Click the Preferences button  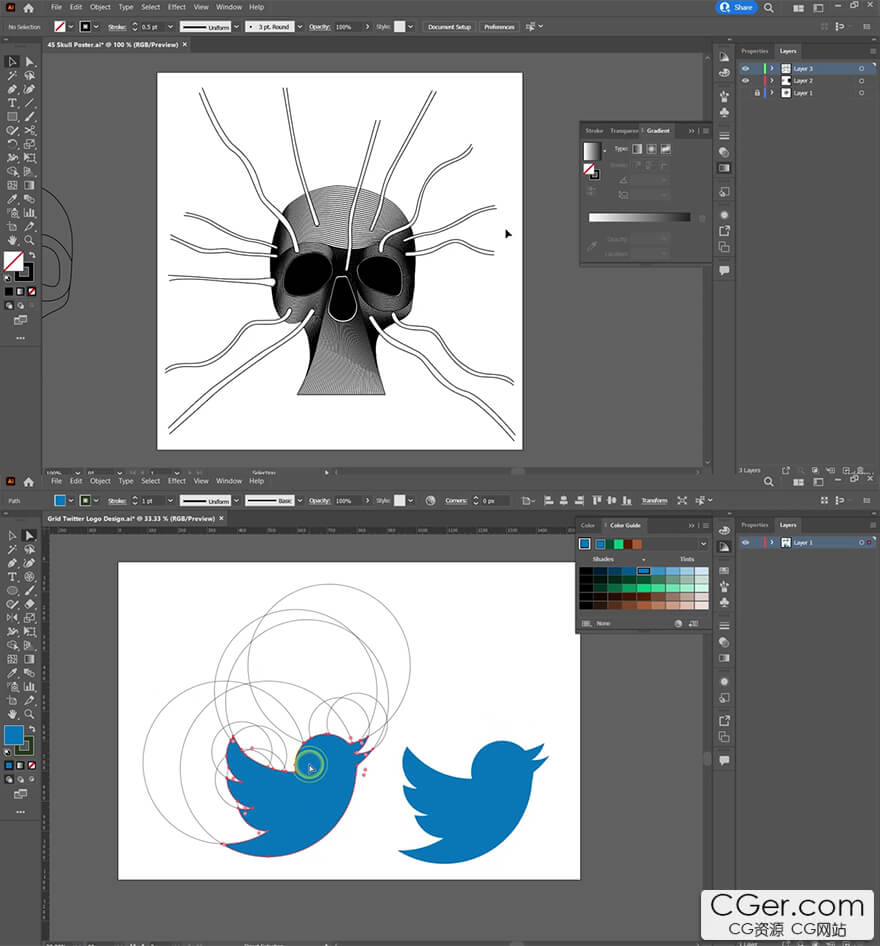499,27
